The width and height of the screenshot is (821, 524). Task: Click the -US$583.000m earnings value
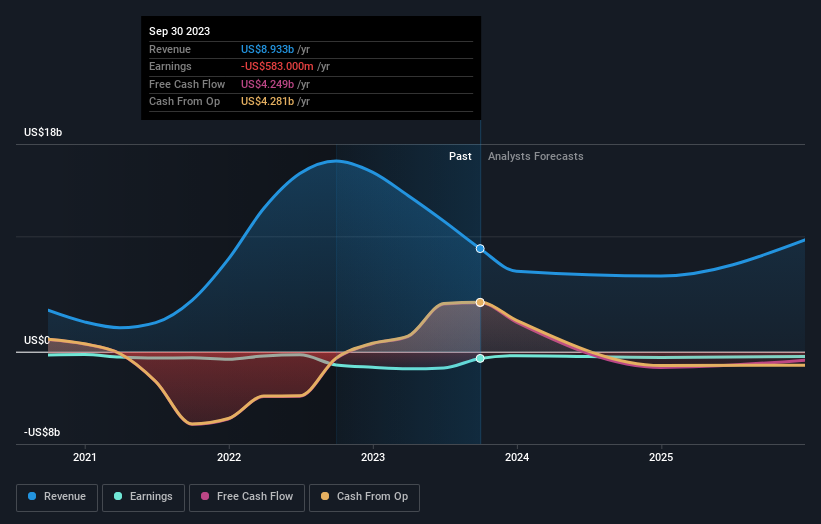pyautogui.click(x=277, y=66)
